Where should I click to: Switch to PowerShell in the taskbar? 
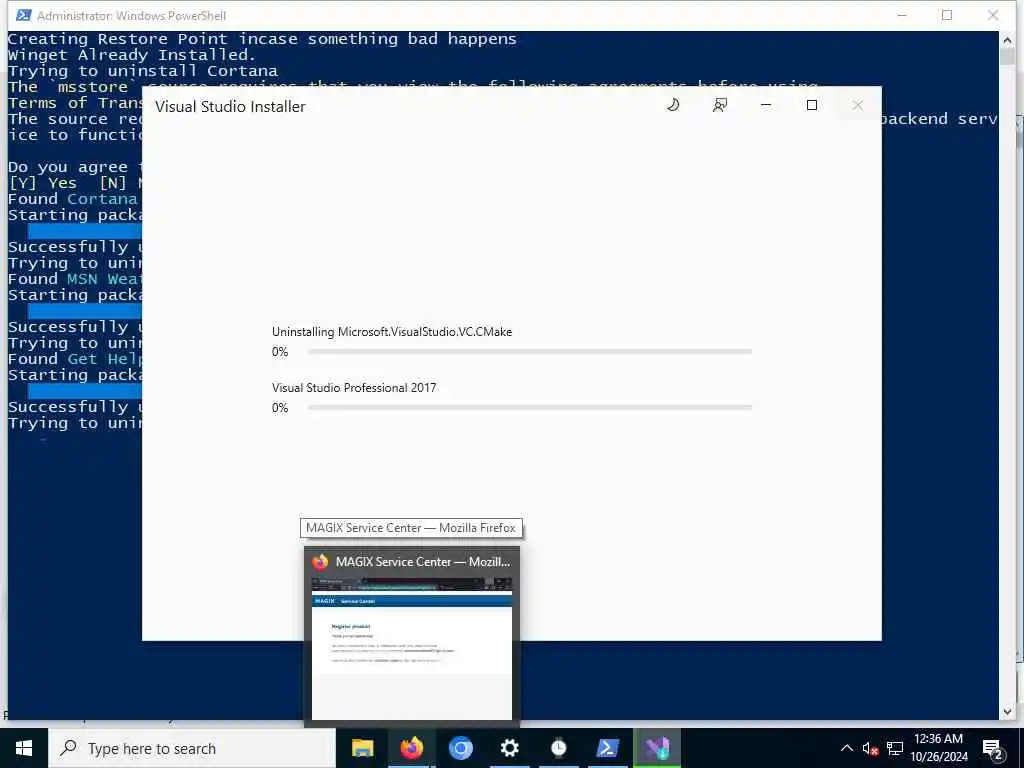click(x=607, y=748)
